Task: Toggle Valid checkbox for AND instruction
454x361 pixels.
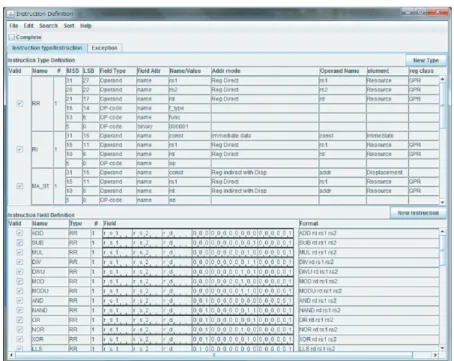Action: [x=20, y=301]
